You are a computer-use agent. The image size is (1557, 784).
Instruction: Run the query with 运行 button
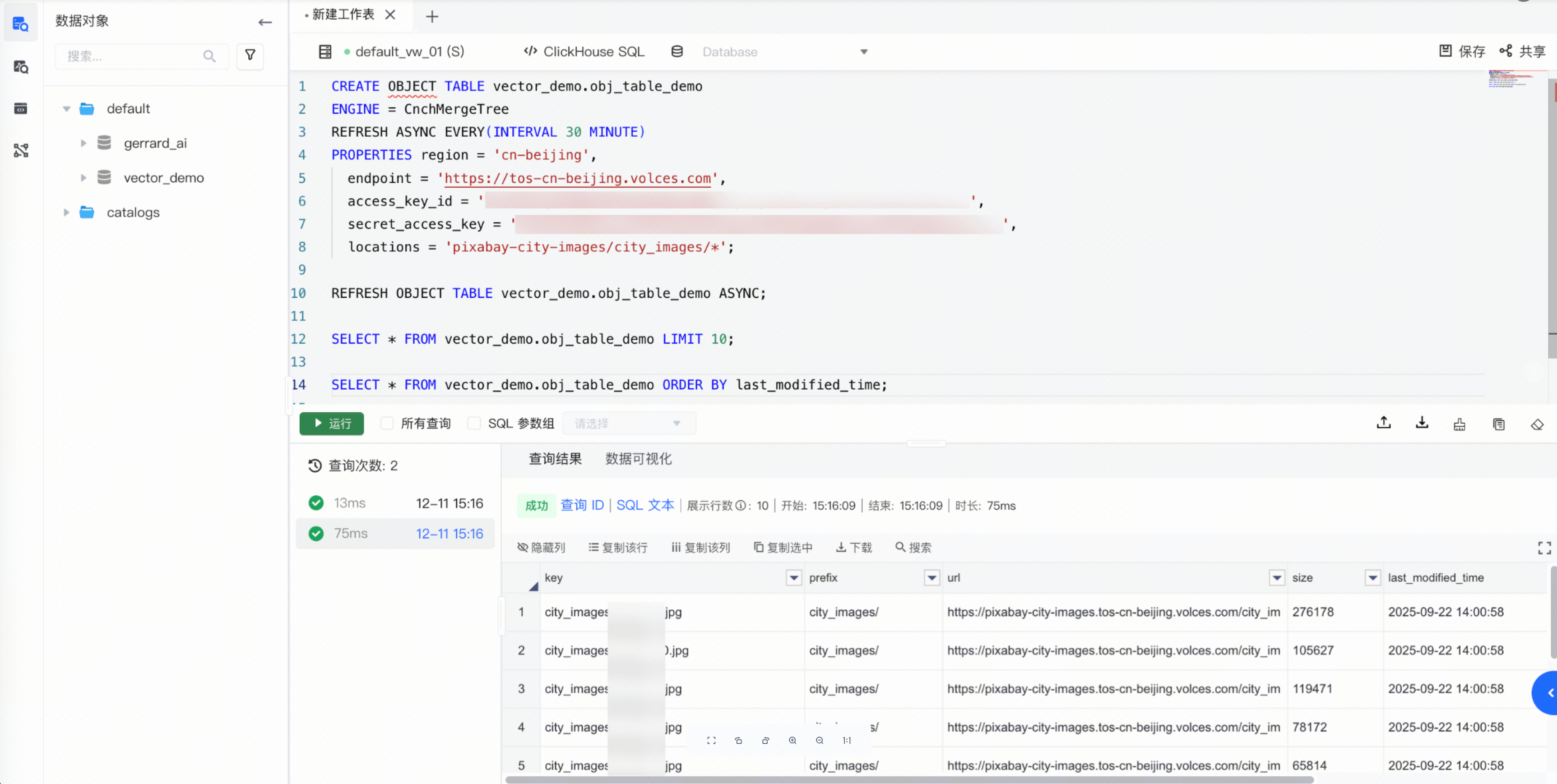coord(331,424)
